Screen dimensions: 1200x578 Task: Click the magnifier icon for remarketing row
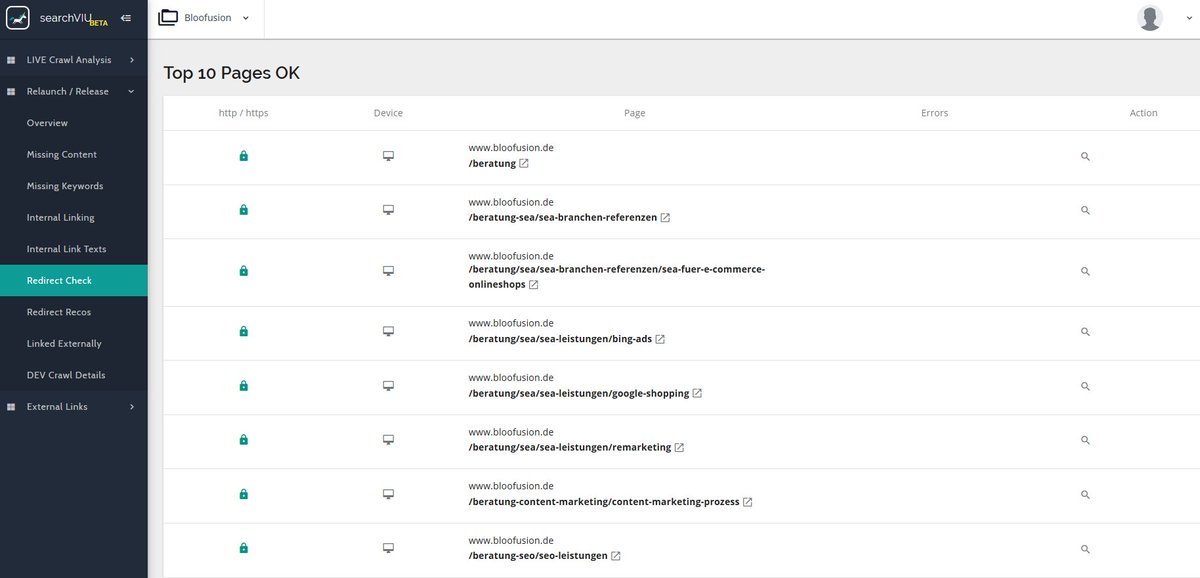pyautogui.click(x=1085, y=440)
